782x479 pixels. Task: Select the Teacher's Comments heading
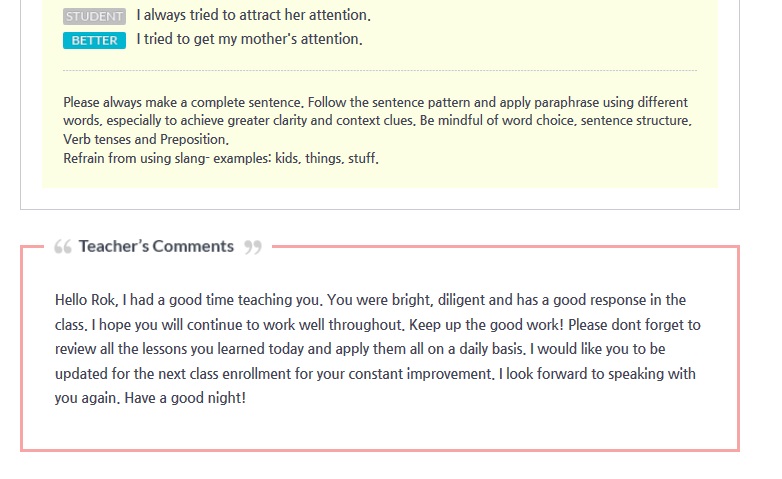click(x=156, y=246)
